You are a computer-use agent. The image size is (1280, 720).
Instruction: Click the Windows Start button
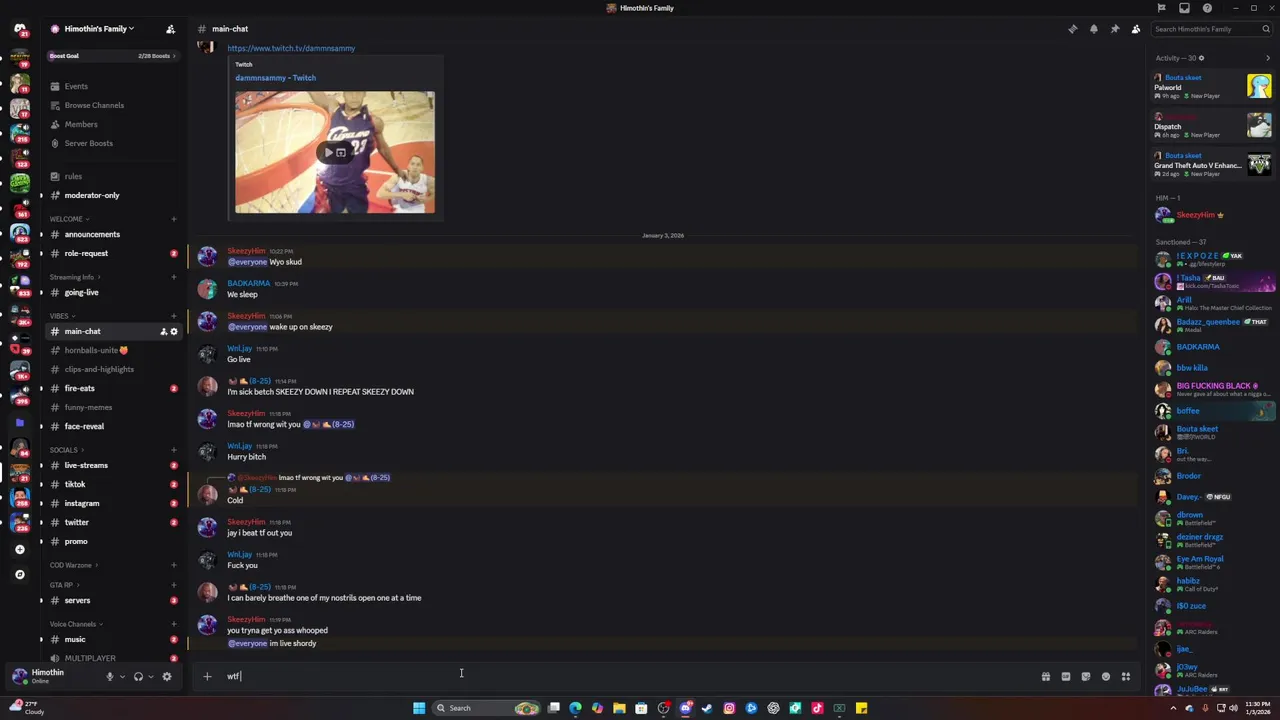click(x=419, y=708)
